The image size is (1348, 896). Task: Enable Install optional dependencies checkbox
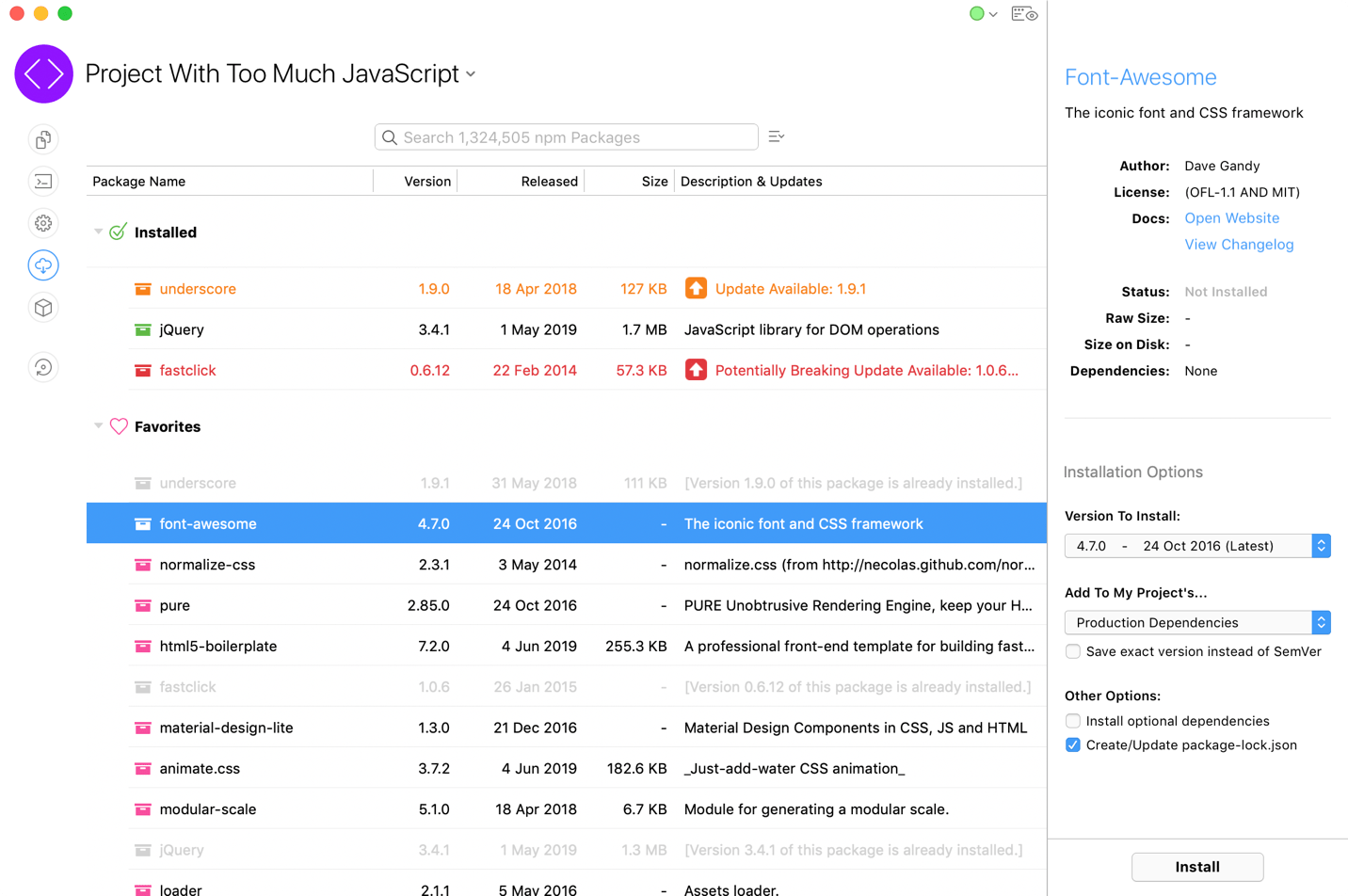(1073, 721)
